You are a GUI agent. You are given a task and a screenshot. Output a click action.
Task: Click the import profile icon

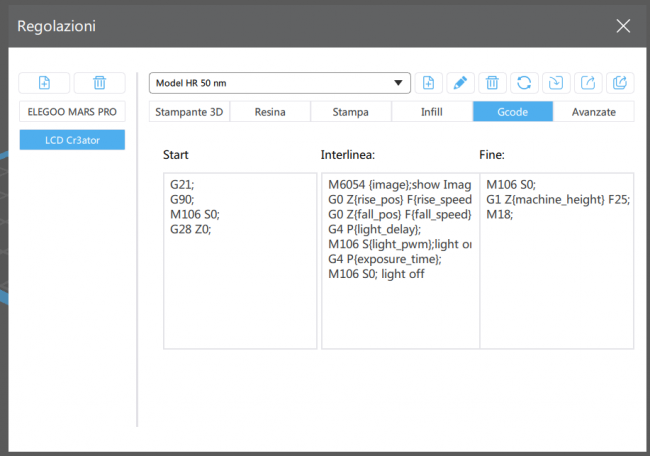(555, 83)
